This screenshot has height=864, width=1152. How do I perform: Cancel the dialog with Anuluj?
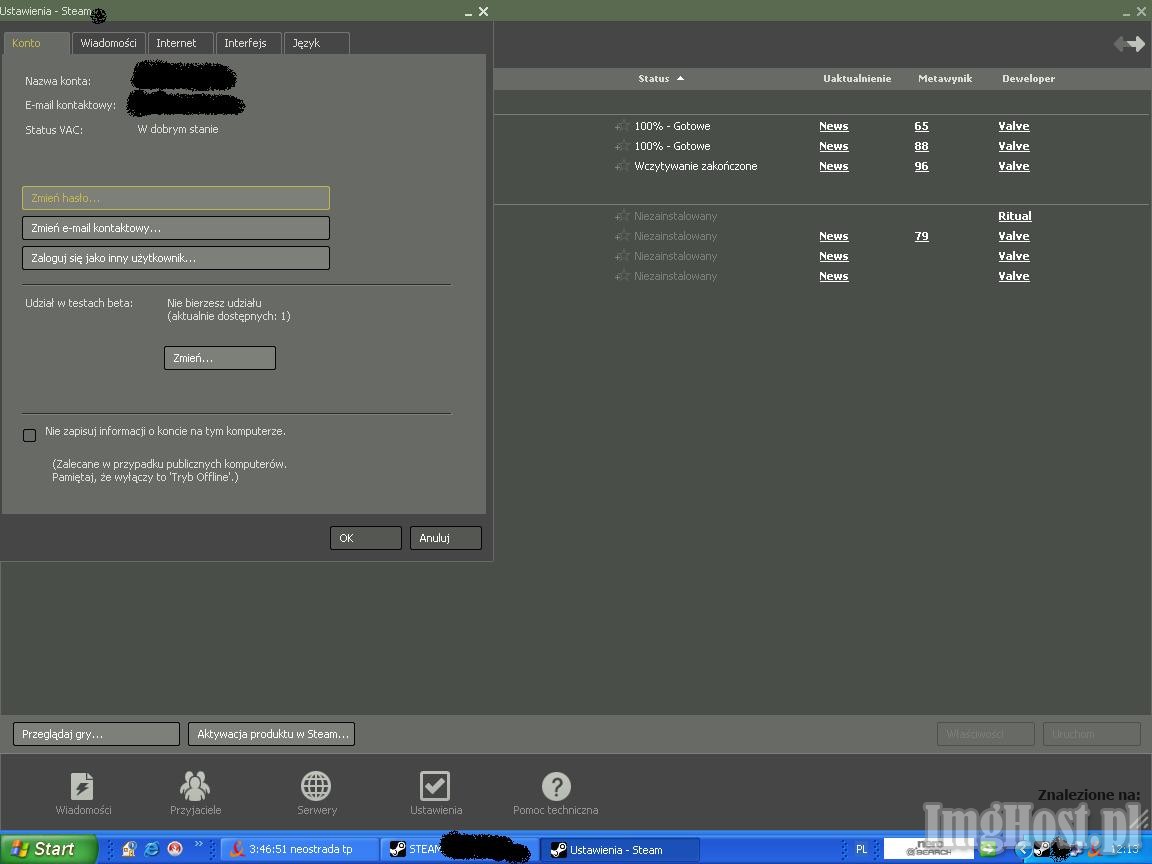coord(445,538)
